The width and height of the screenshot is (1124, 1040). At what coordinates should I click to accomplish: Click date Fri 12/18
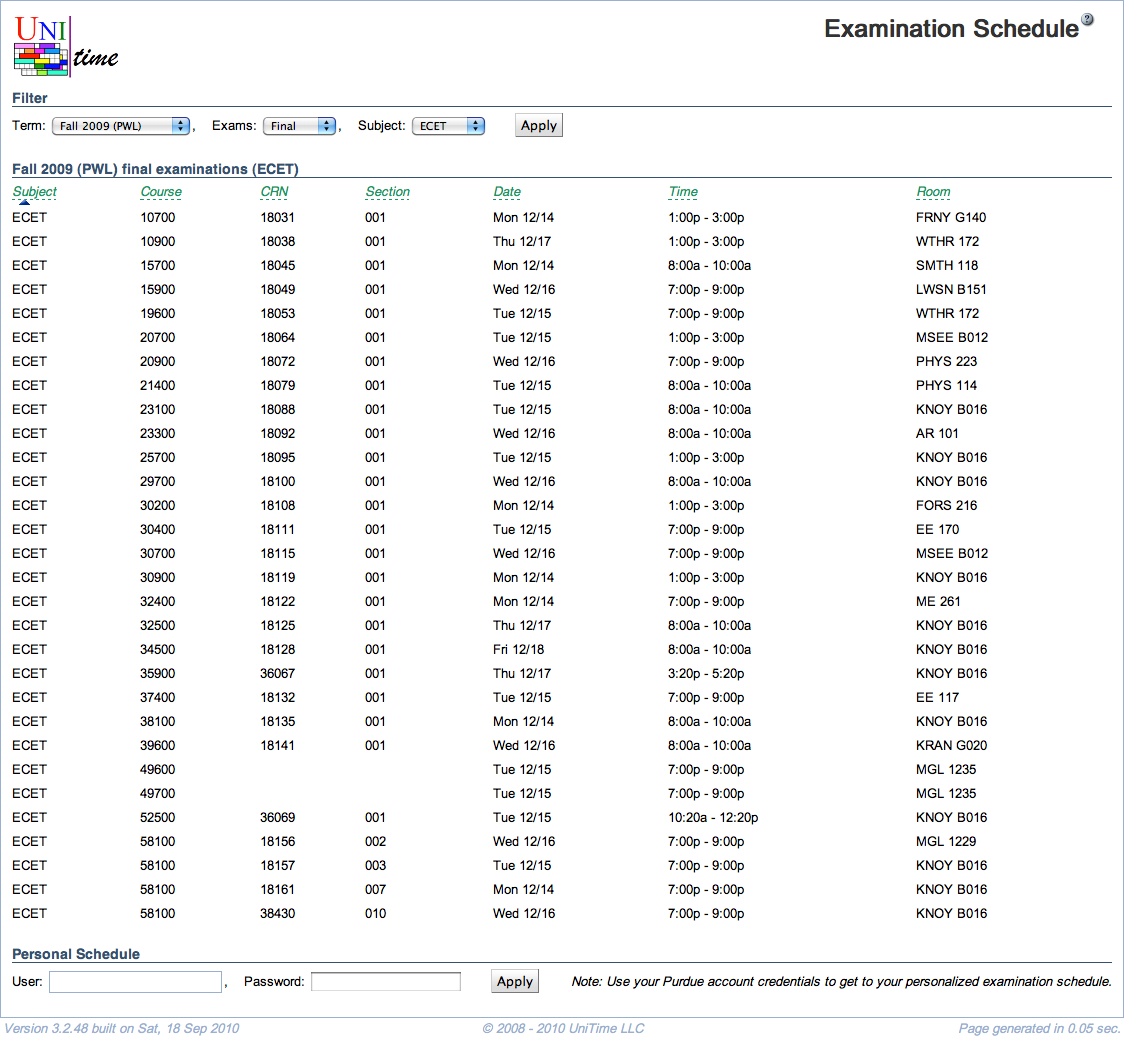pyautogui.click(x=518, y=649)
